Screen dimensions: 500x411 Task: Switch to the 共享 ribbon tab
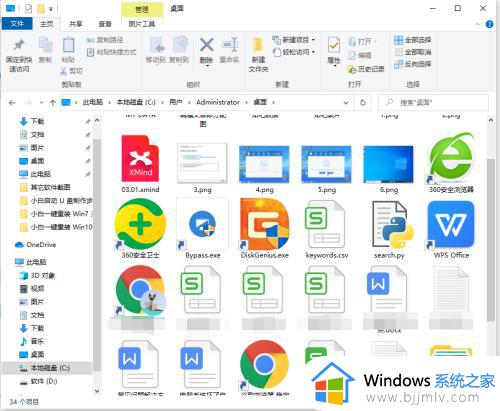(x=75, y=24)
